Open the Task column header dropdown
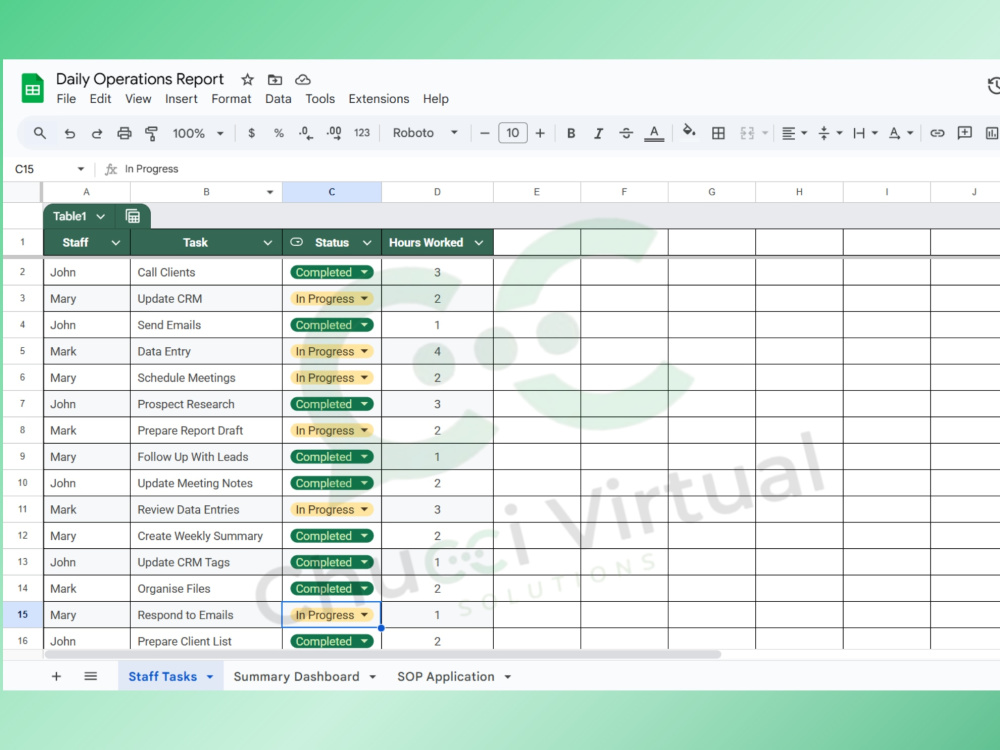The image size is (1000, 750). (x=268, y=243)
